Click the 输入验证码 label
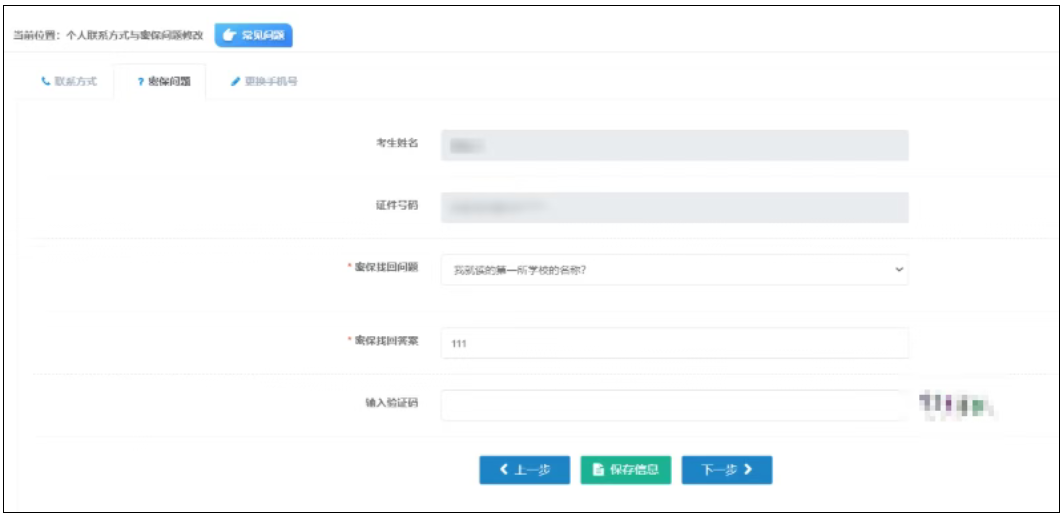The image size is (1062, 518). click(391, 403)
